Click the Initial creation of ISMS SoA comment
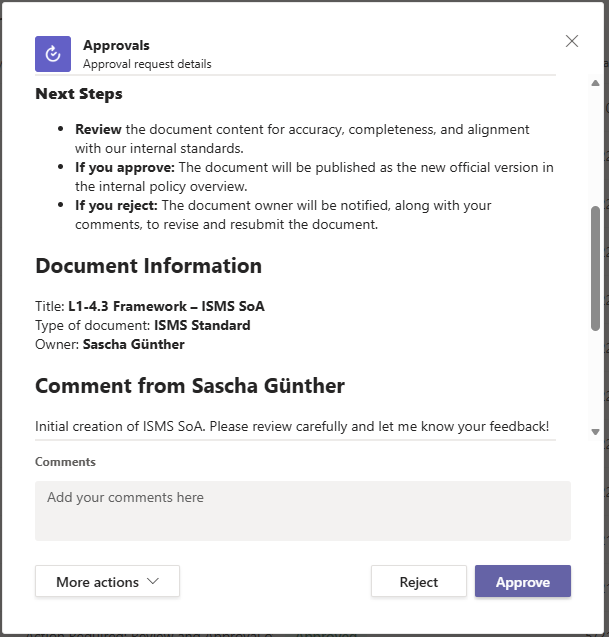Image resolution: width=609 pixels, height=637 pixels. 292,426
